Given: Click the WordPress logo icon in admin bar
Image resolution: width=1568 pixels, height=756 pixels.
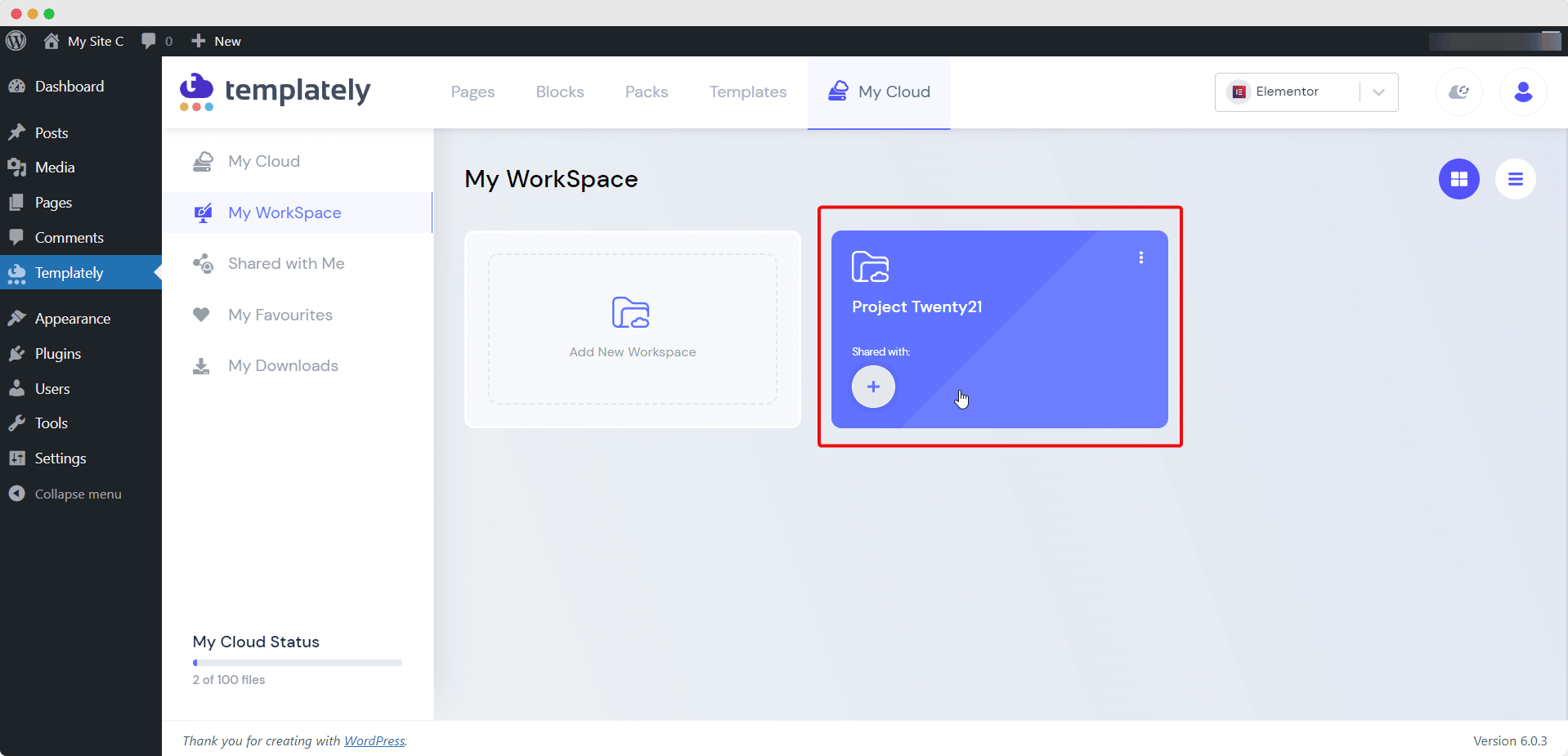Looking at the screenshot, I should 16,41.
